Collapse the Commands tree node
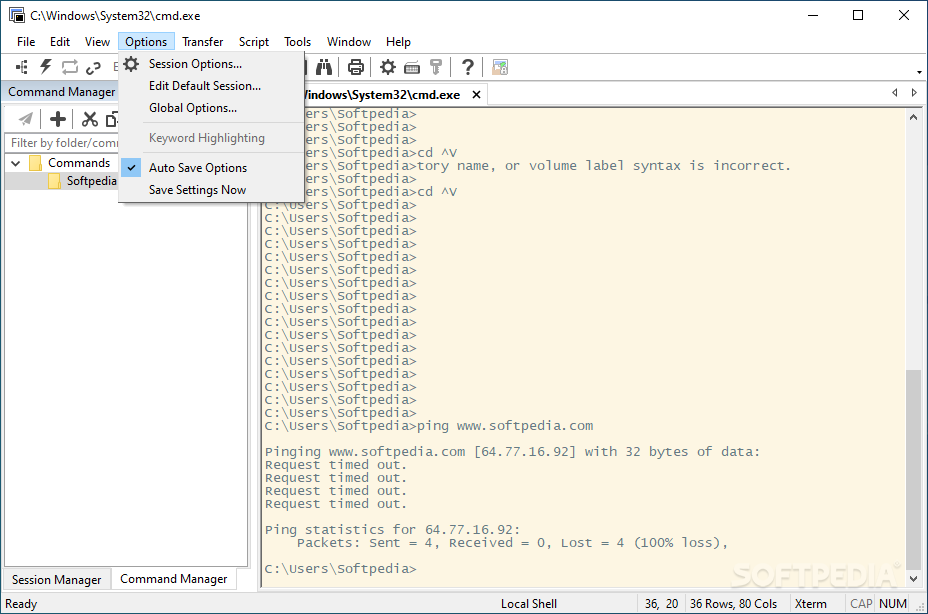 pos(16,163)
